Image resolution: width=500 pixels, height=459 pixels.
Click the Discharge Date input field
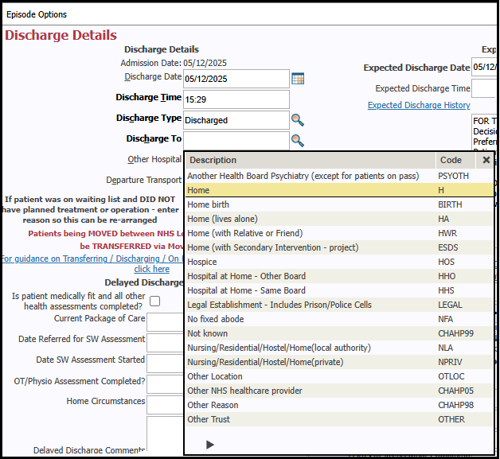click(236, 79)
